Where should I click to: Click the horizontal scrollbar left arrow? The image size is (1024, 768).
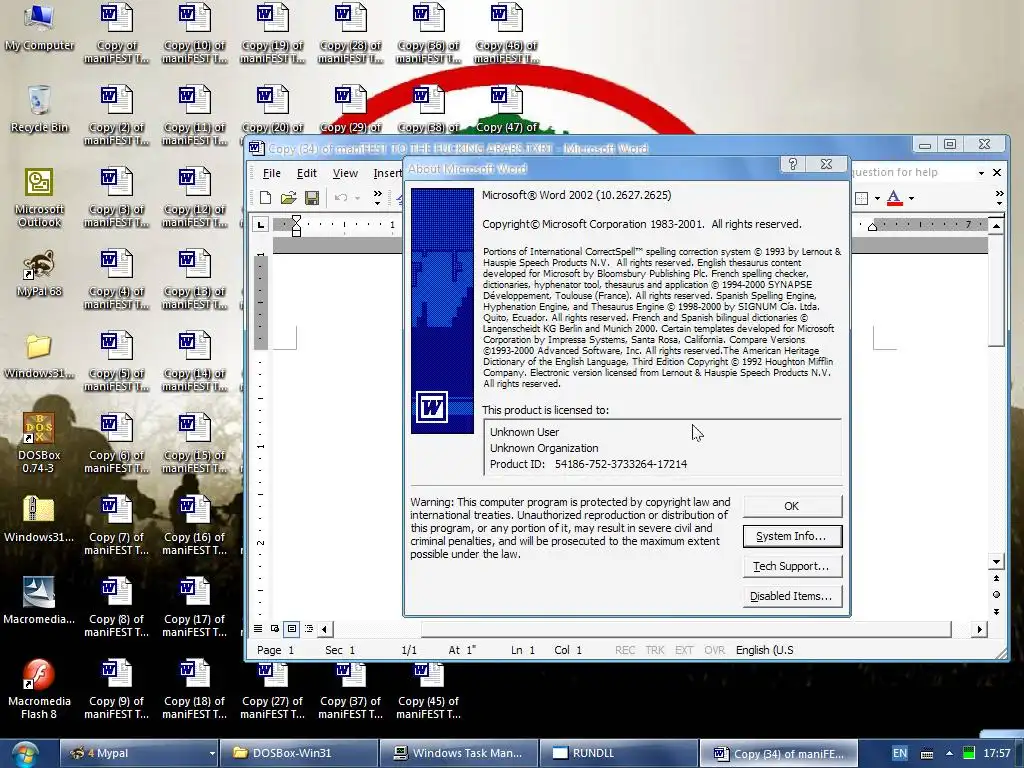(x=325, y=629)
